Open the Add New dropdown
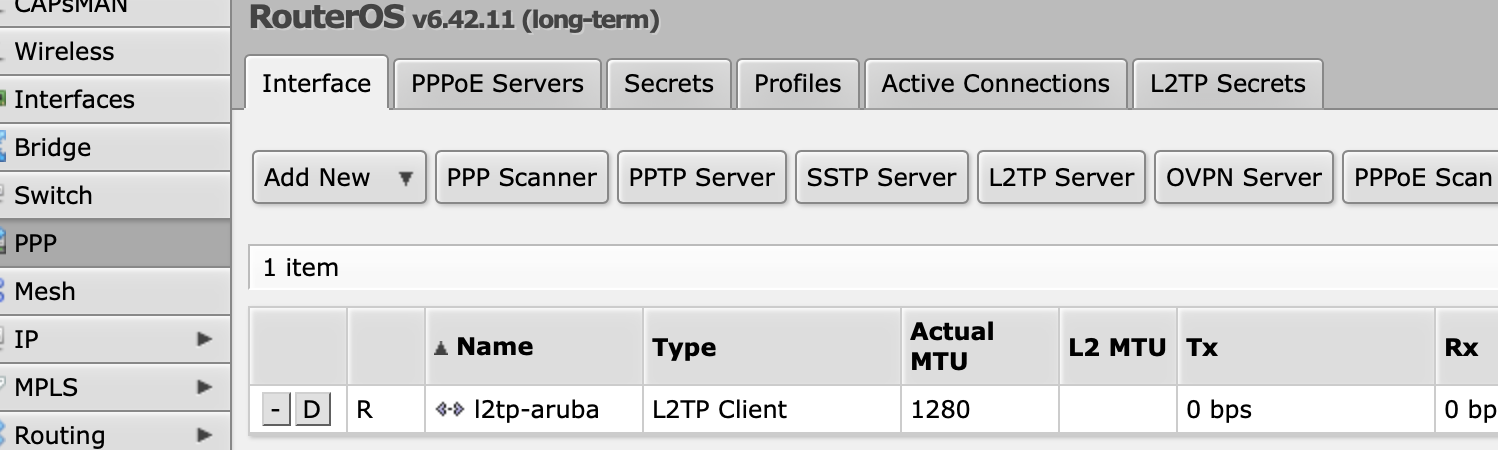The width and height of the screenshot is (1498, 450). [339, 178]
